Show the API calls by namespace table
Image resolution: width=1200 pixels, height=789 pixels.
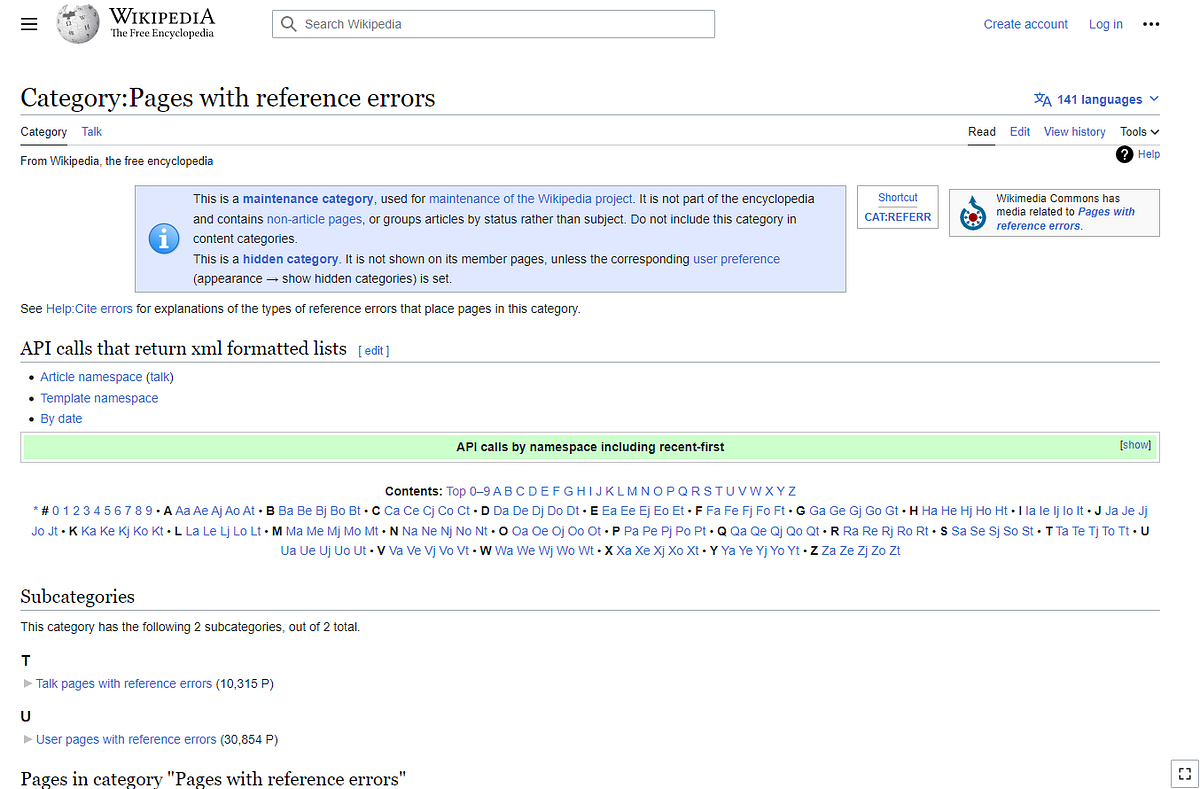point(1135,444)
